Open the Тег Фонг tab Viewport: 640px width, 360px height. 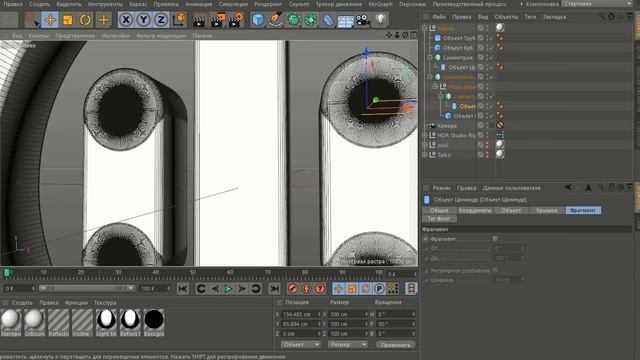(x=439, y=219)
